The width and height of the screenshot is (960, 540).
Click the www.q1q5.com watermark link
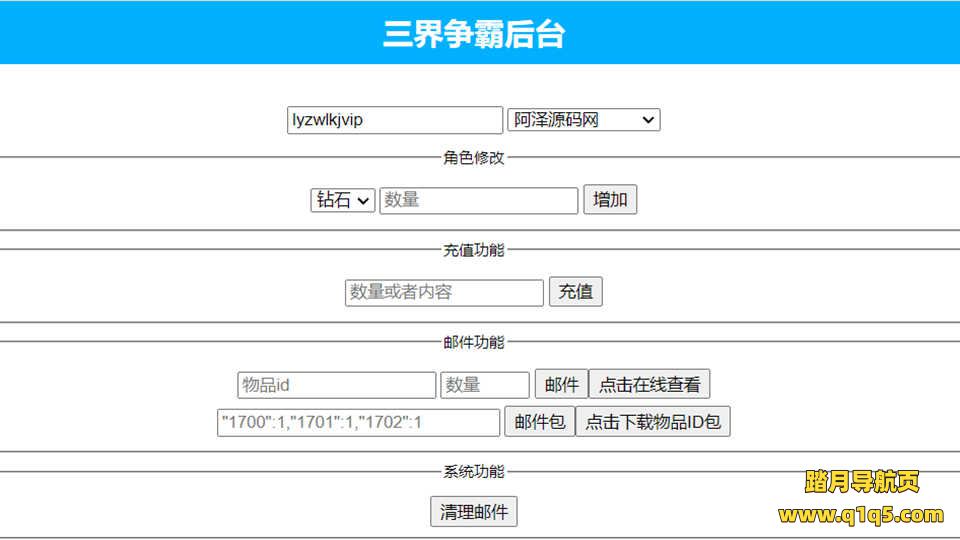[861, 515]
